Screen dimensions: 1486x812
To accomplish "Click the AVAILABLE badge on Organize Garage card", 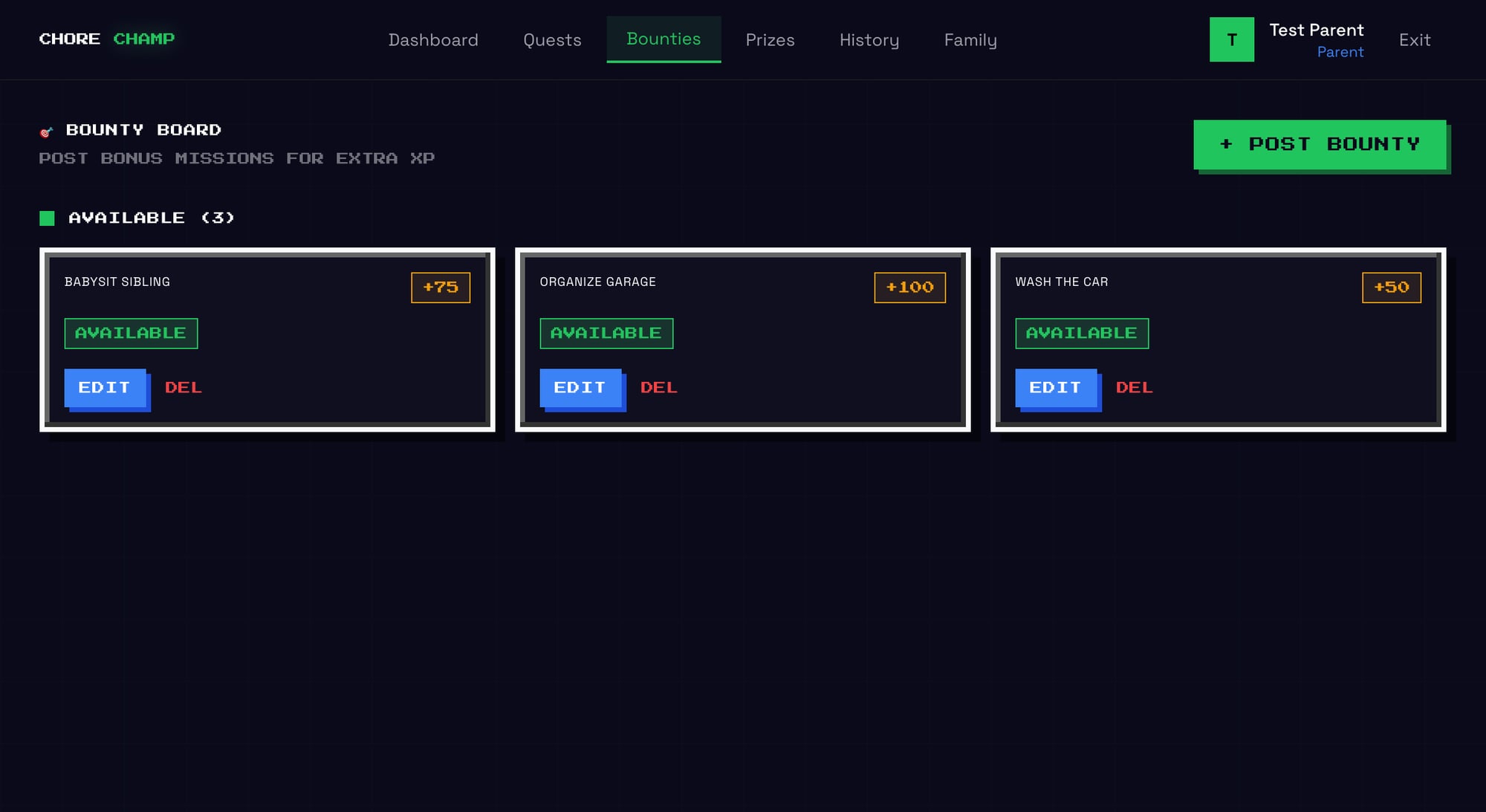I will coord(606,333).
